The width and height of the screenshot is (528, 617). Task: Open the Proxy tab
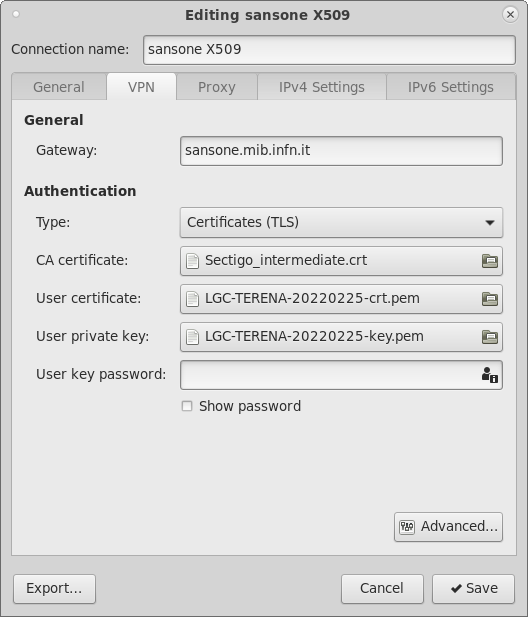point(217,87)
